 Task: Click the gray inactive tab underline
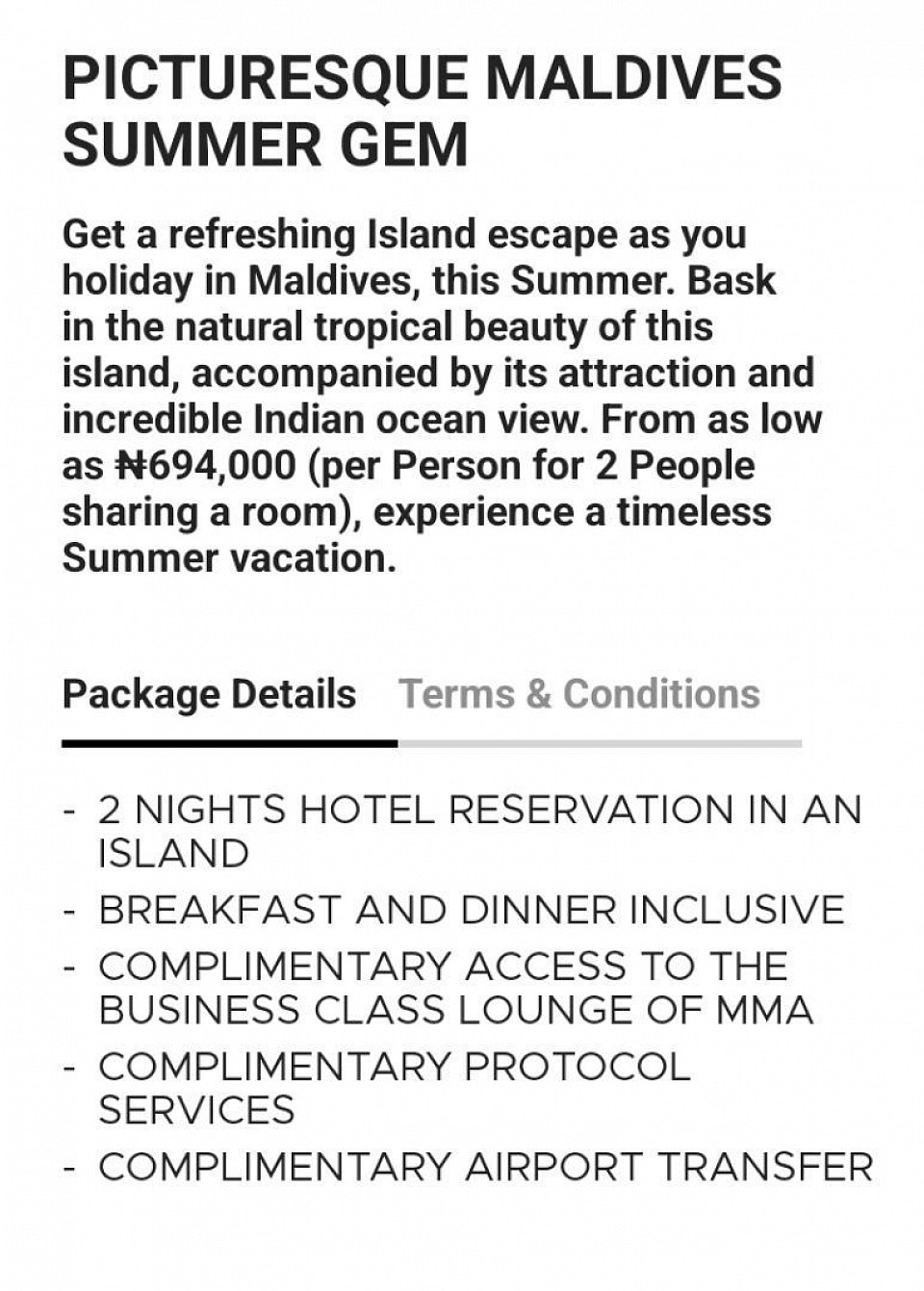click(x=600, y=743)
